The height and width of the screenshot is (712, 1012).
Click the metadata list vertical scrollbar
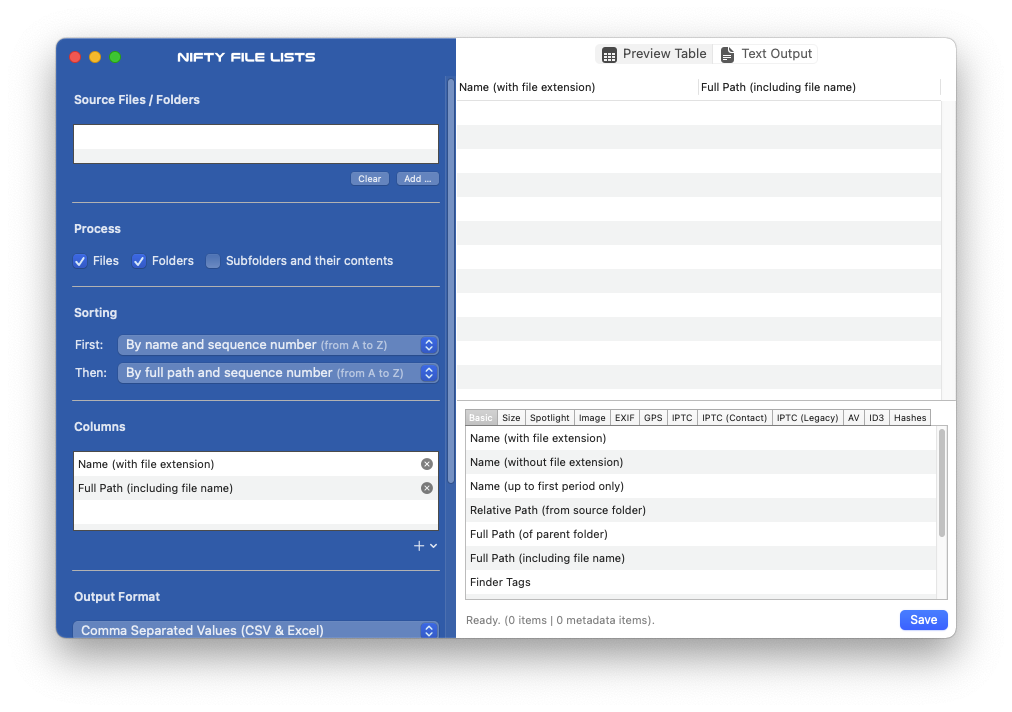pyautogui.click(x=942, y=483)
